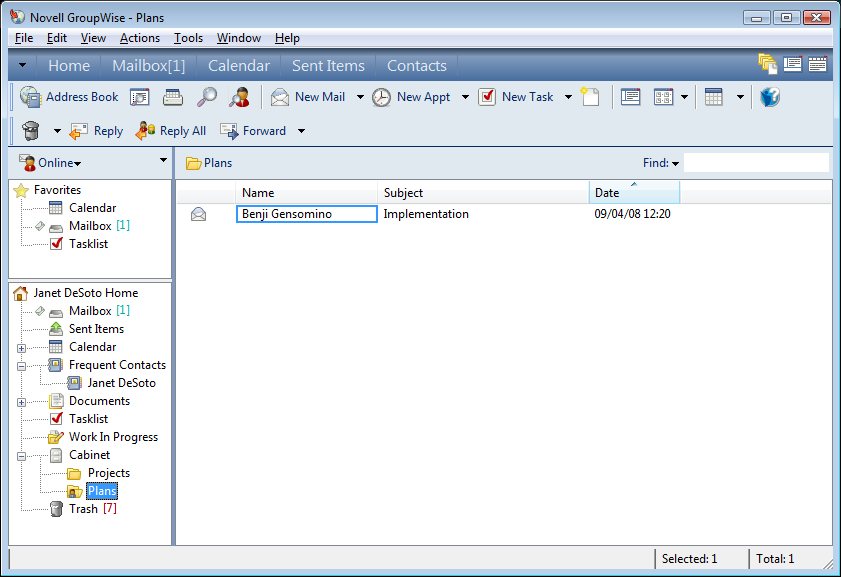Sort by the Date column header
The image size is (841, 577).
coord(635,193)
